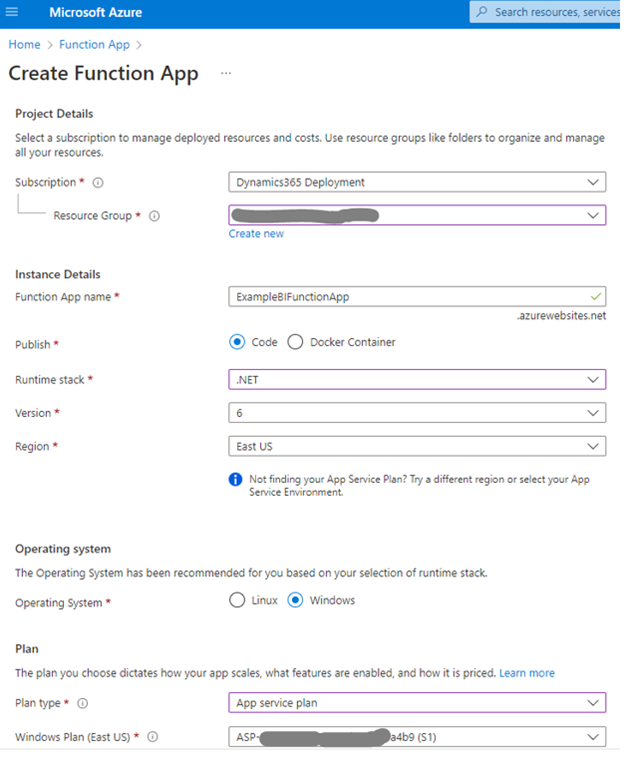Expand the Plan type dropdown
The height and width of the screenshot is (759, 624).
(x=417, y=703)
